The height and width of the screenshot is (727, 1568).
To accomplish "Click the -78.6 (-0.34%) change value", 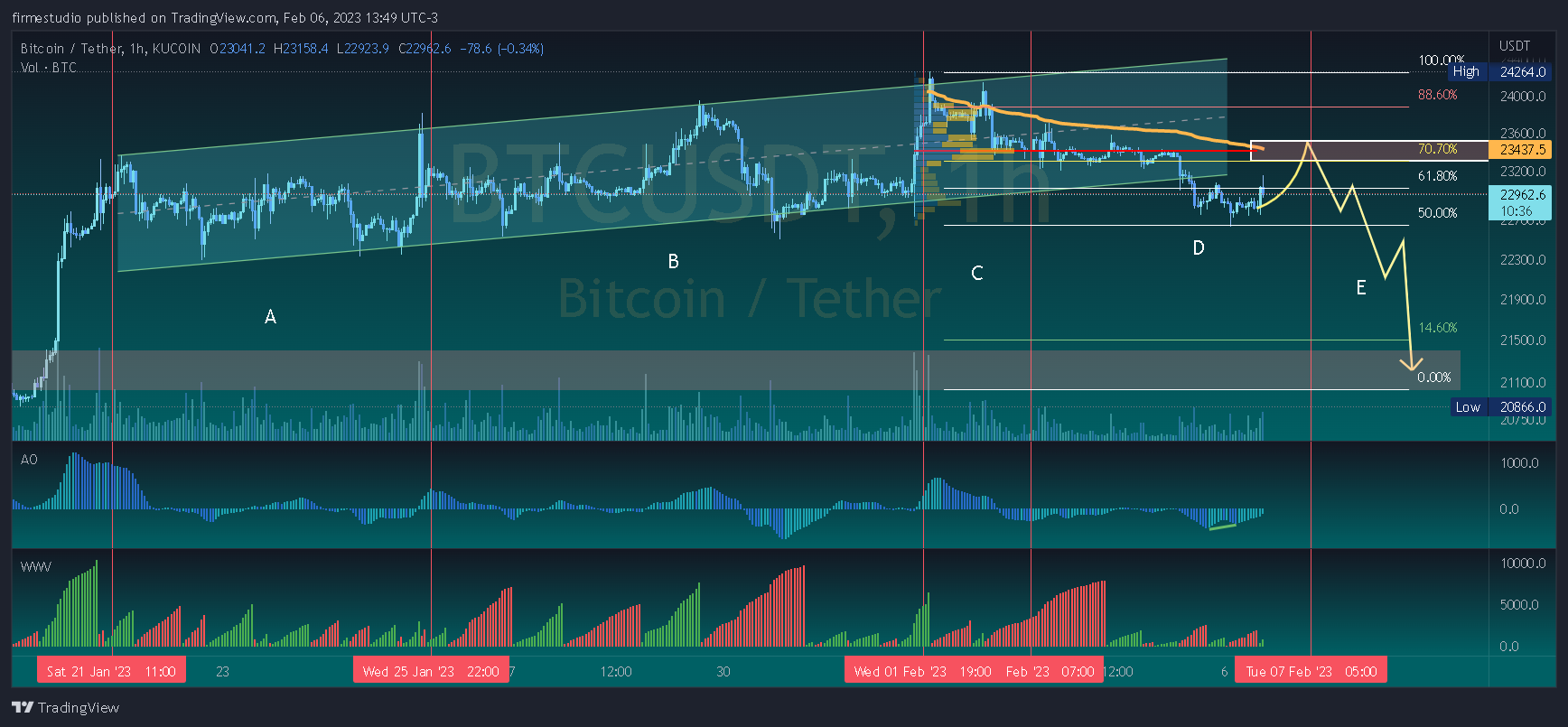I will click(x=502, y=49).
